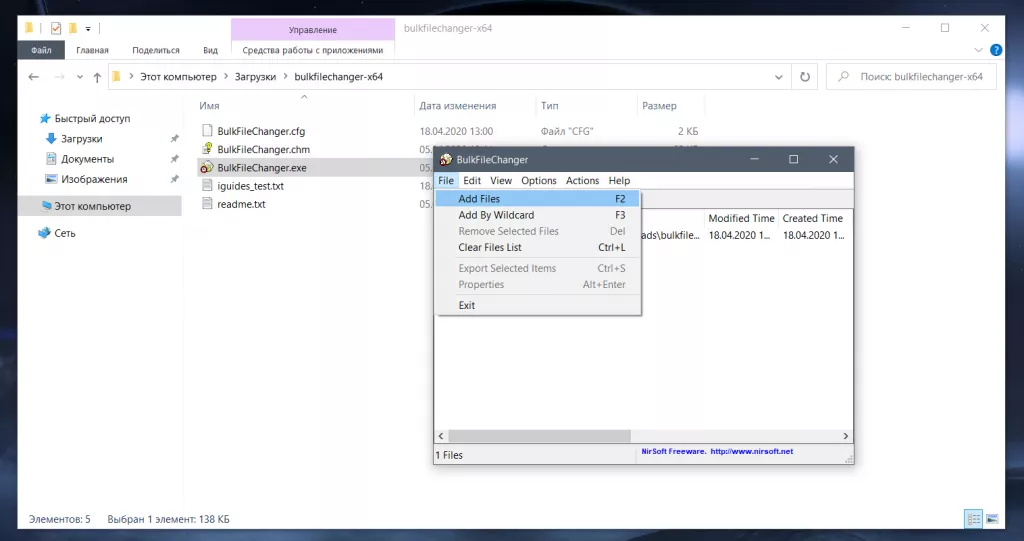Switch to details list view
The width and height of the screenshot is (1024, 541).
(x=973, y=519)
